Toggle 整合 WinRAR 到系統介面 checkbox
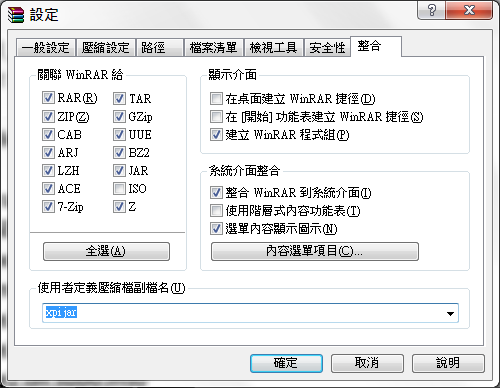 pyautogui.click(x=216, y=192)
